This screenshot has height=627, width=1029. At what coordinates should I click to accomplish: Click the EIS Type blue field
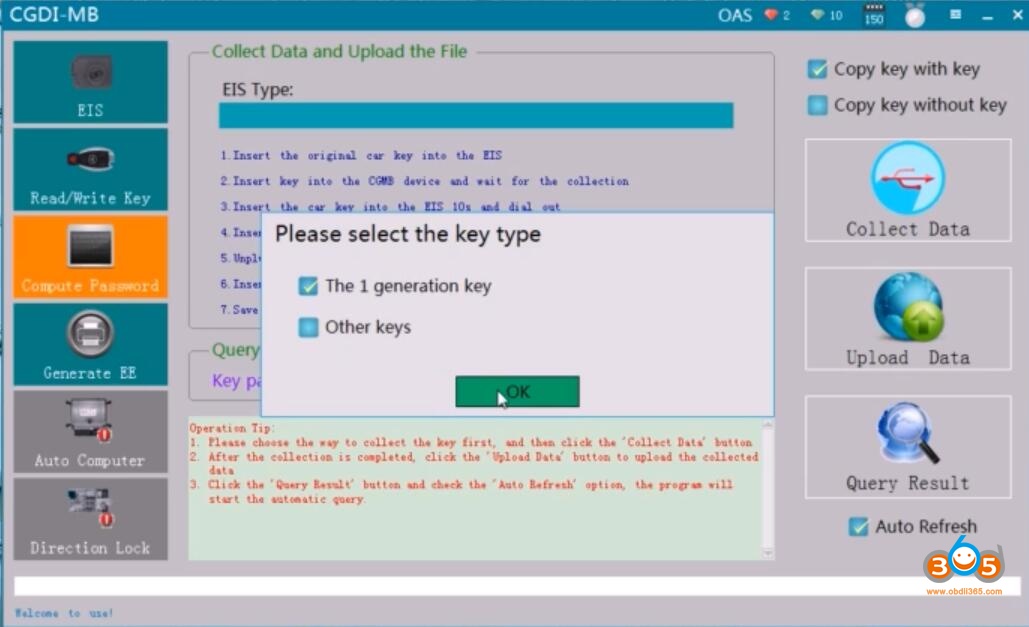pyautogui.click(x=476, y=115)
